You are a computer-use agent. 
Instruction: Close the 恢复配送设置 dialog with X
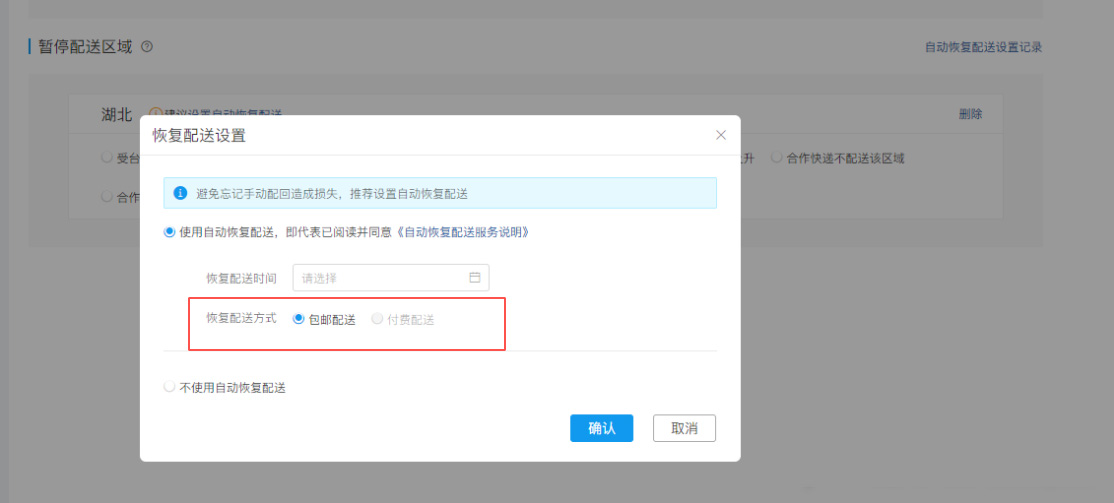click(720, 135)
